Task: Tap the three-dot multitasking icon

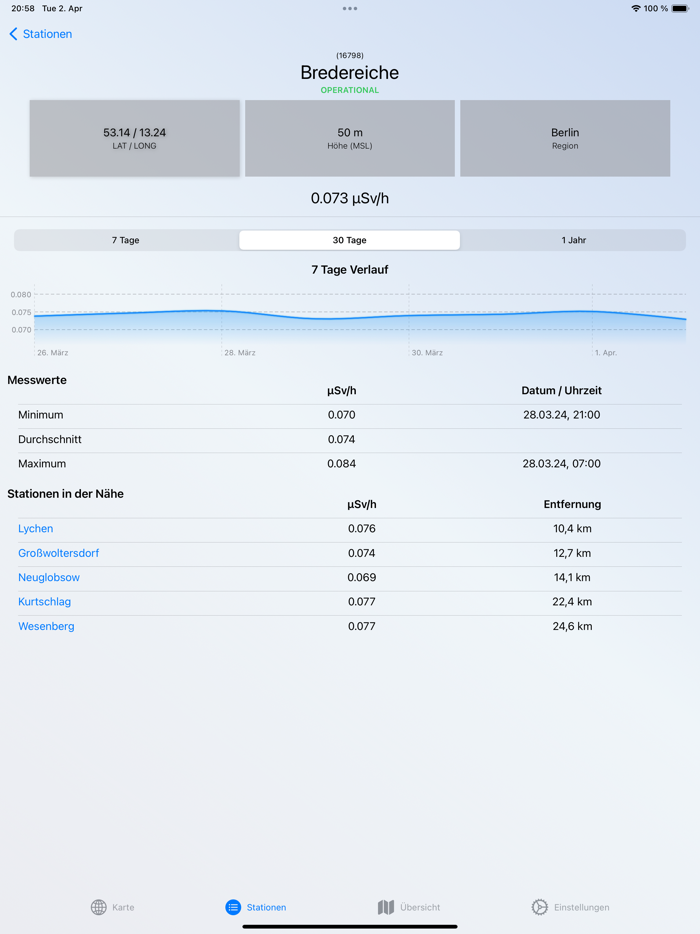Action: [350, 8]
